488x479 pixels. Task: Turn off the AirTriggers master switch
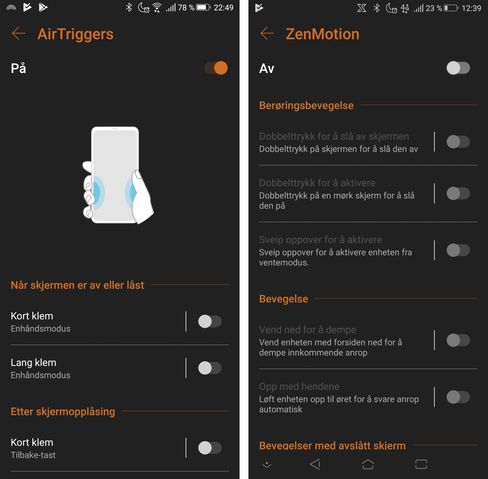pos(216,68)
